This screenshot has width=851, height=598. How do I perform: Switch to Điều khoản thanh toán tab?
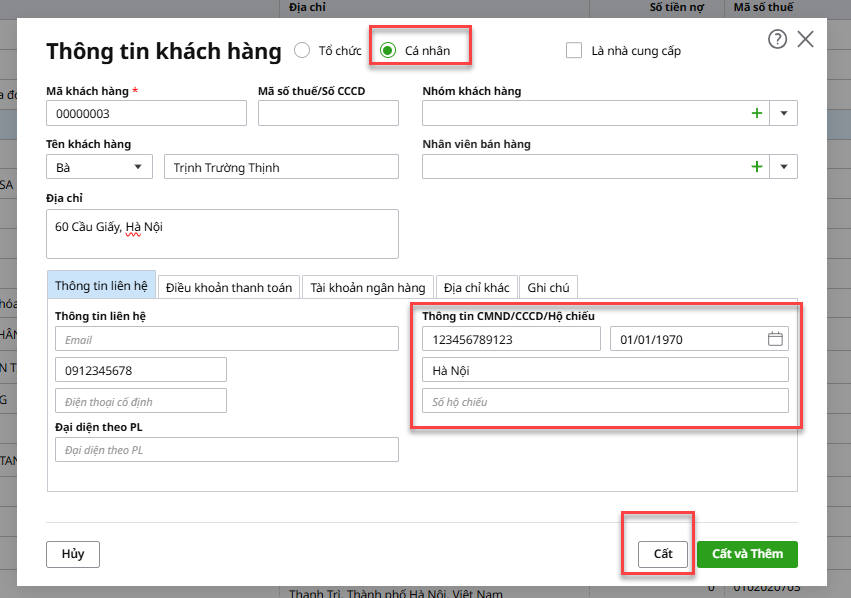pos(229,287)
